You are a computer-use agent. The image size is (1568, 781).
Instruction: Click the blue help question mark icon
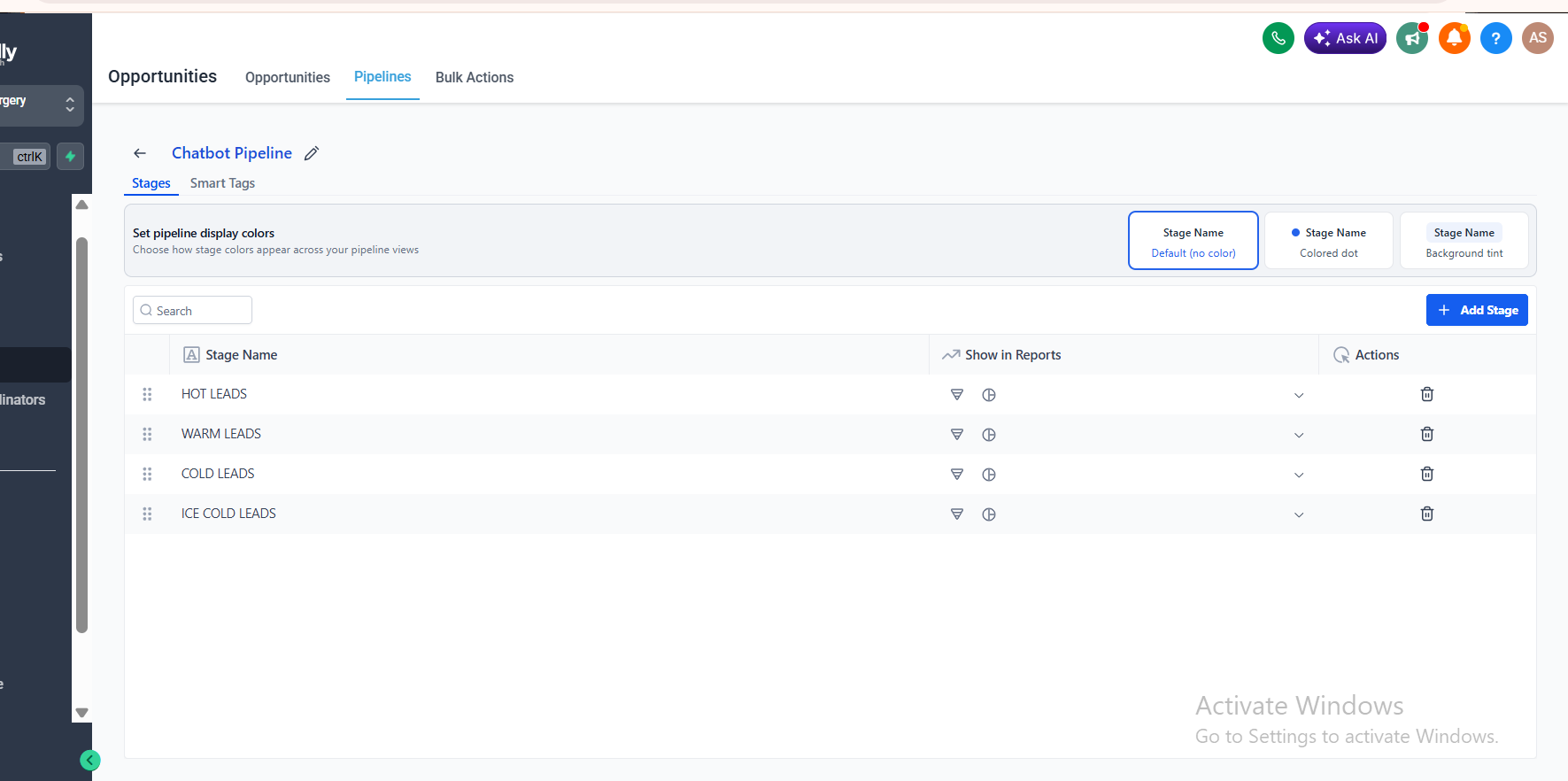[1495, 38]
